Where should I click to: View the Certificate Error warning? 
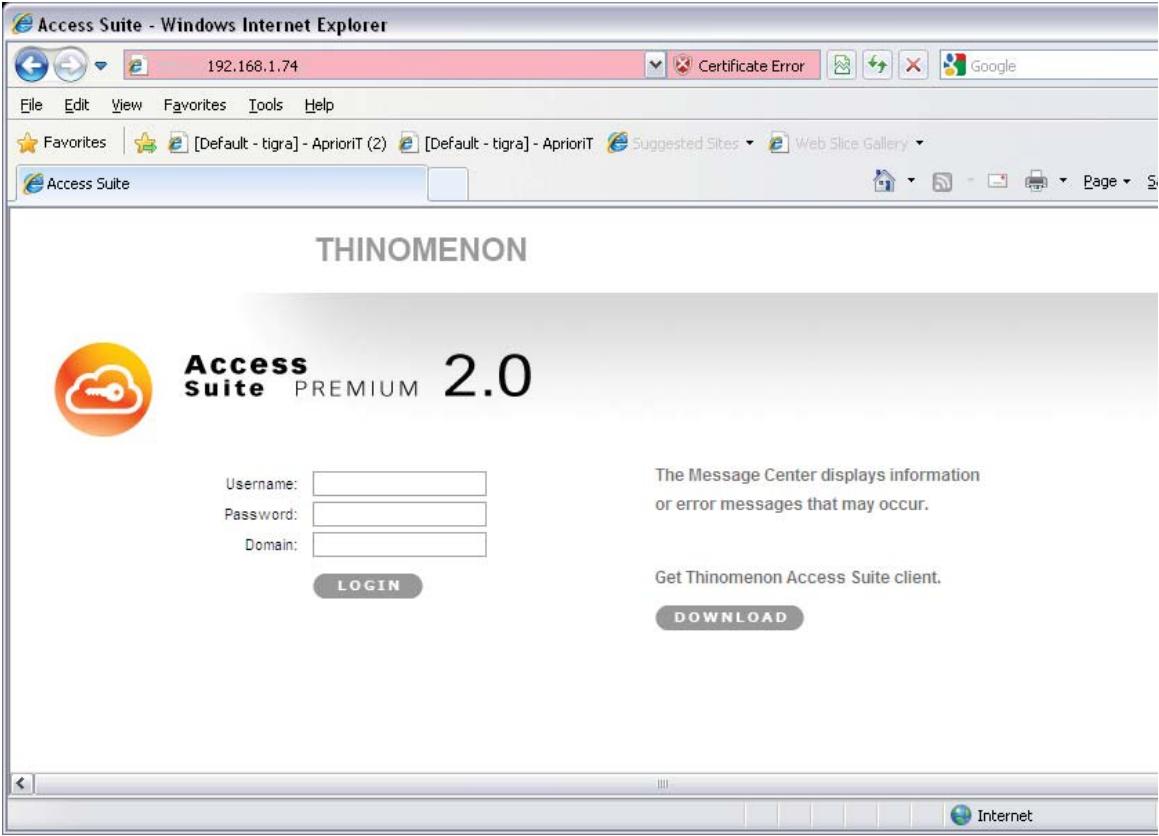click(x=744, y=66)
